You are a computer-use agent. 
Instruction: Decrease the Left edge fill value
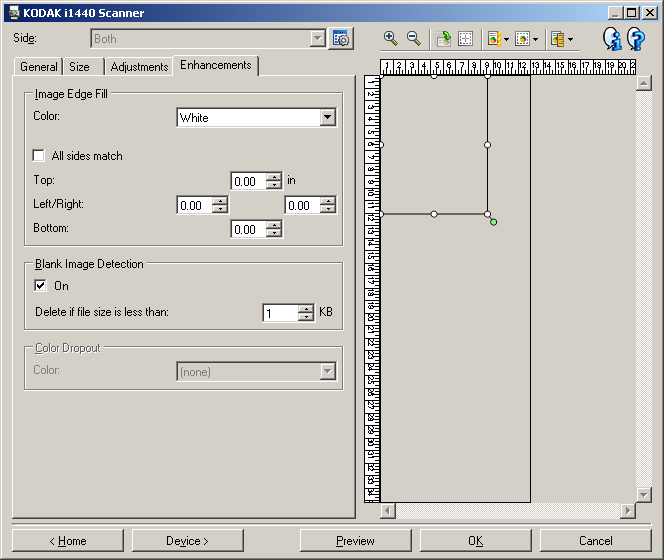click(220, 209)
